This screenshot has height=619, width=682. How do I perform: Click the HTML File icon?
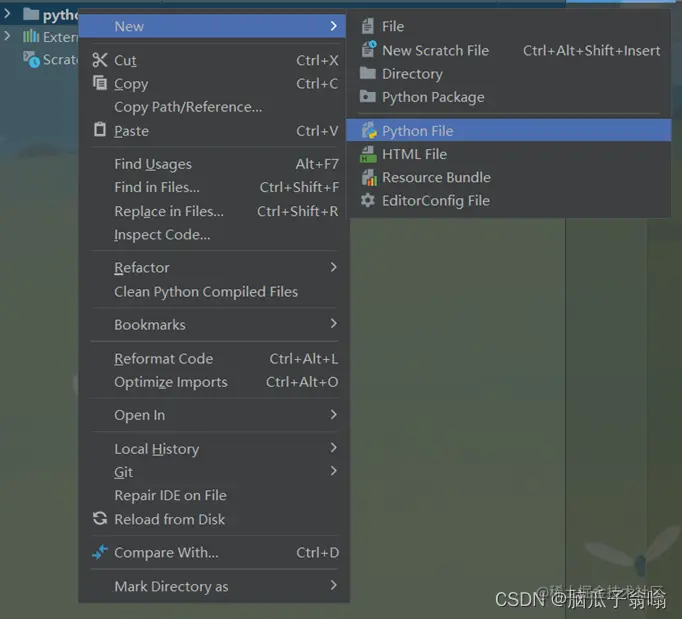click(368, 154)
